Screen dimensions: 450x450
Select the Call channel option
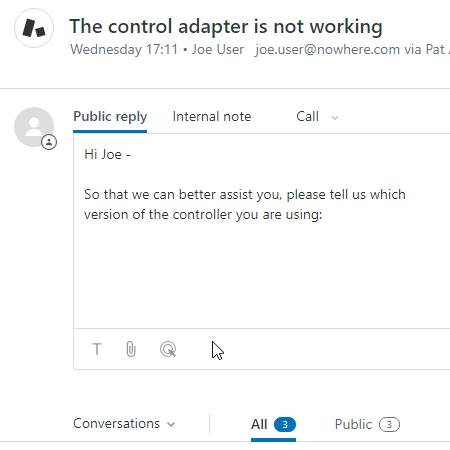(x=307, y=117)
